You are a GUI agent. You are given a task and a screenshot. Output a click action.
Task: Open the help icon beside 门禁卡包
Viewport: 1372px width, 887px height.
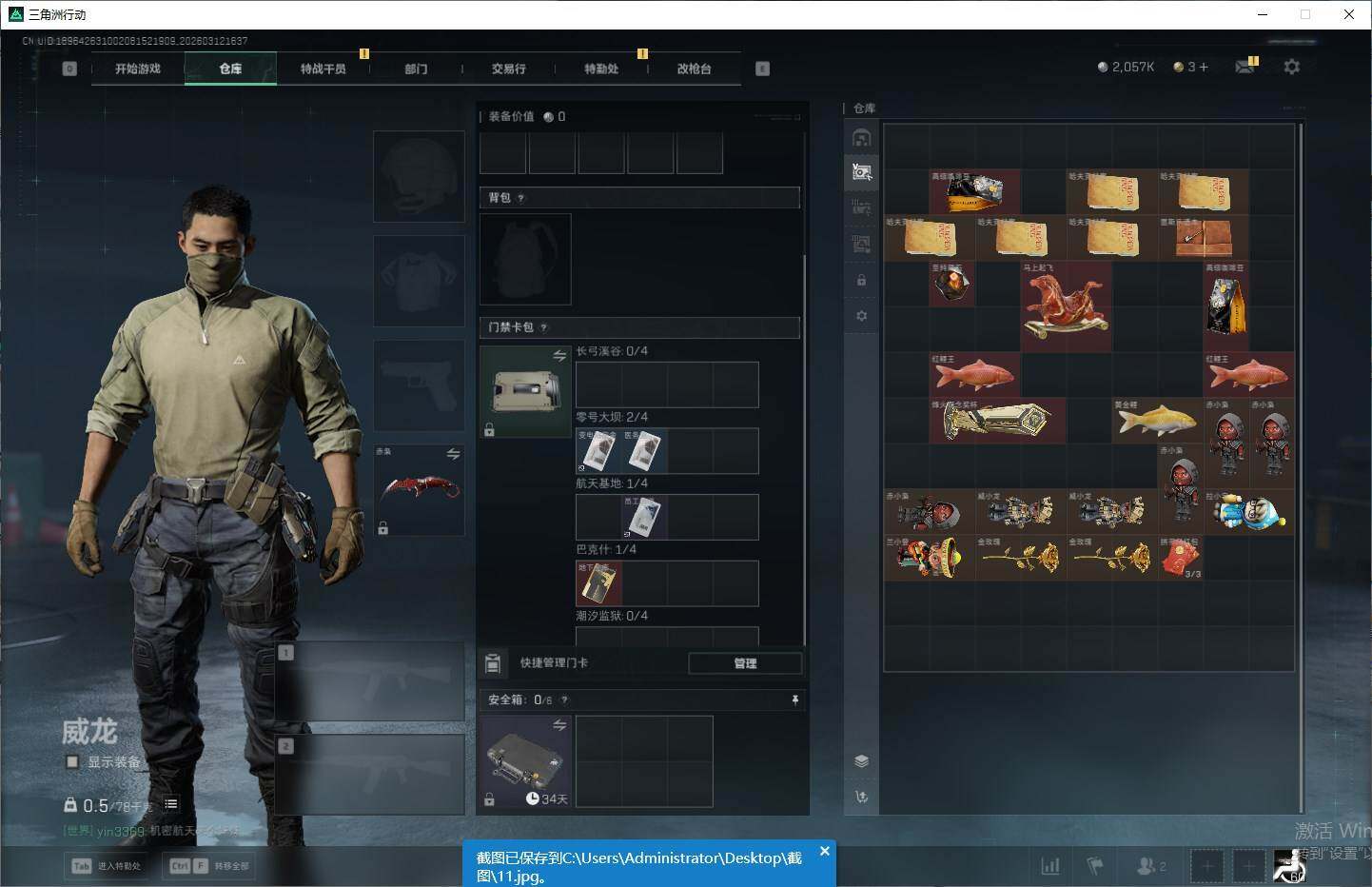coord(543,327)
